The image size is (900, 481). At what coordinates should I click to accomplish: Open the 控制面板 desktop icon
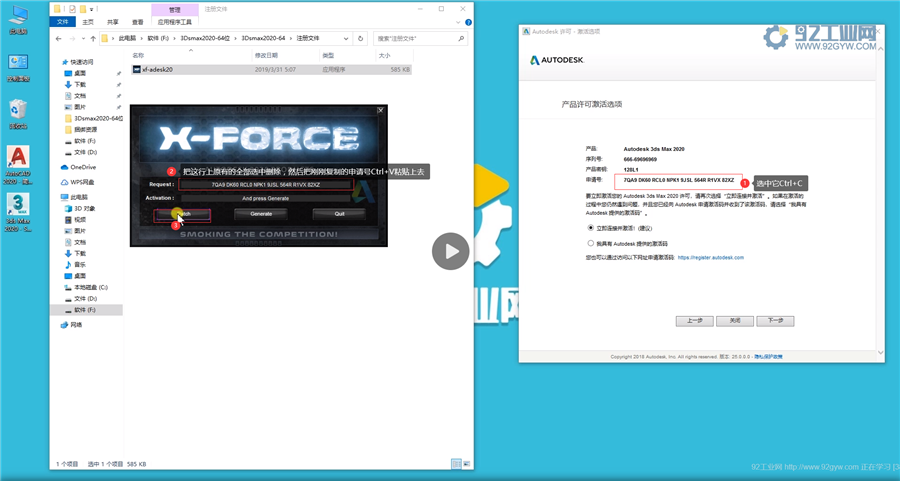(18, 68)
